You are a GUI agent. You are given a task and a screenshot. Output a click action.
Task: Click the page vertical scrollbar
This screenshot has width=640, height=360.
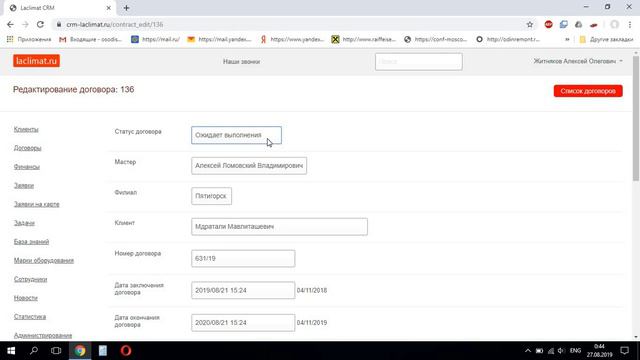pyautogui.click(x=636, y=118)
